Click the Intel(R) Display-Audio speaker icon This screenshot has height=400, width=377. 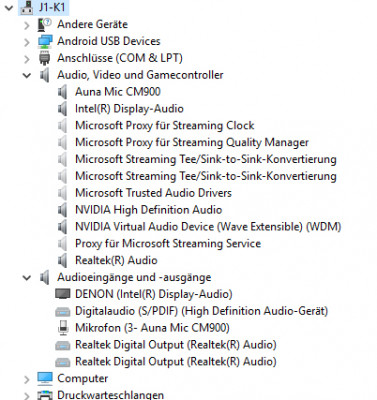coord(62,109)
